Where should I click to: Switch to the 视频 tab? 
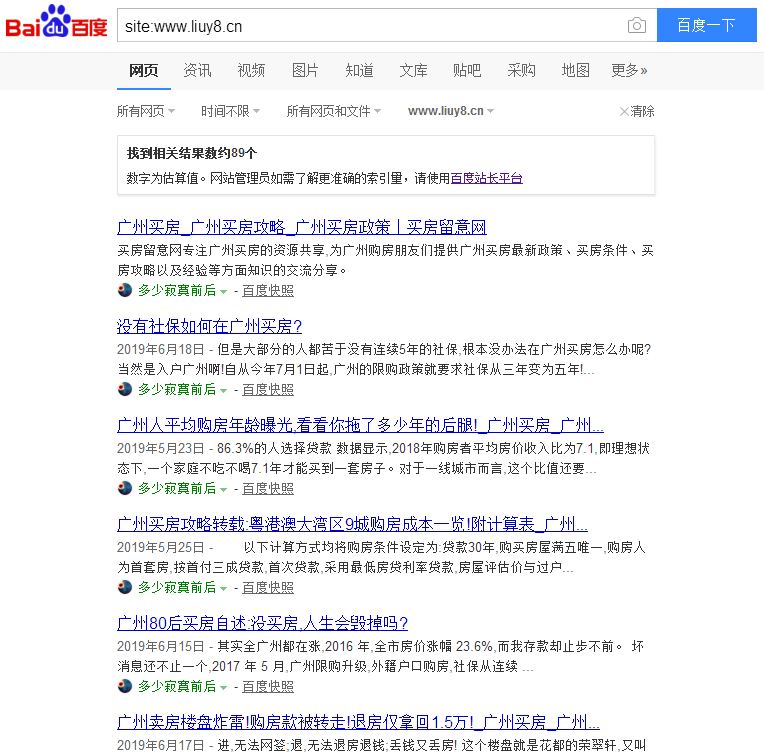pyautogui.click(x=251, y=71)
